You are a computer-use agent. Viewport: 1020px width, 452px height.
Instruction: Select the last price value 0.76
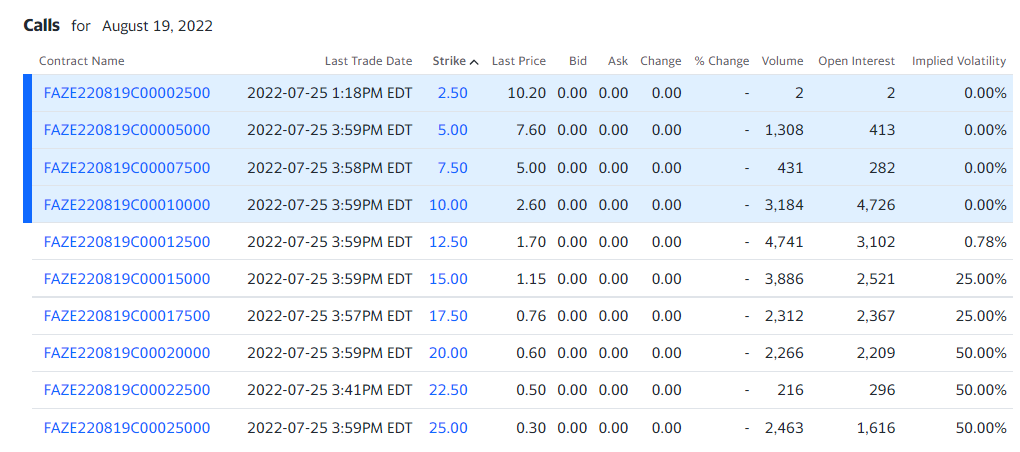(x=531, y=316)
